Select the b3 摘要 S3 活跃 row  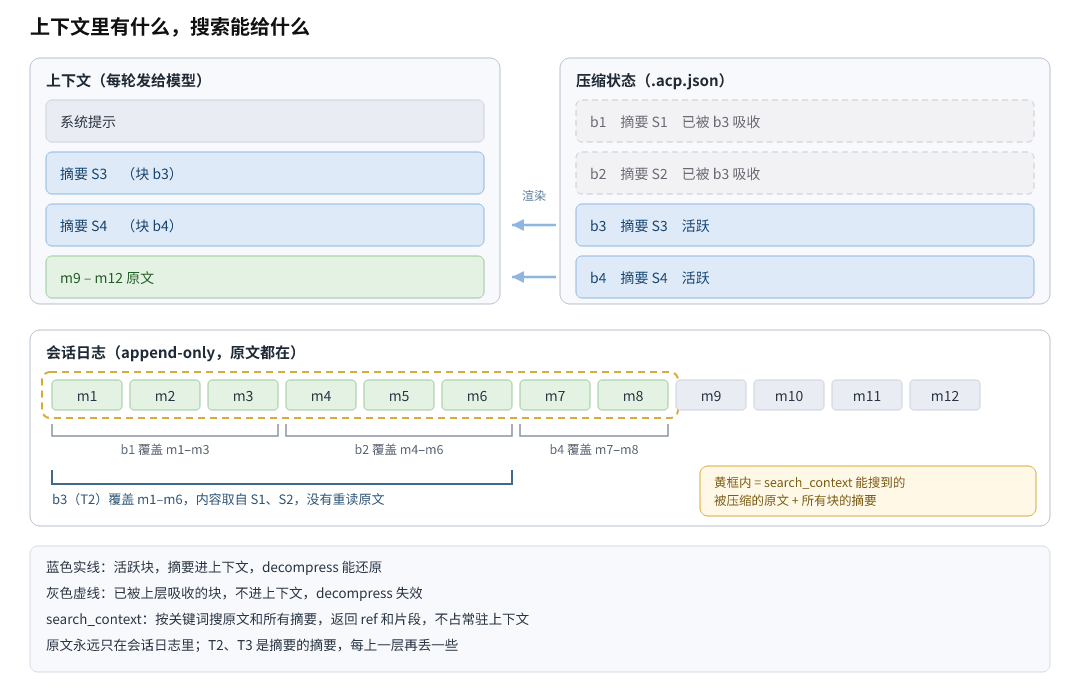[804, 225]
